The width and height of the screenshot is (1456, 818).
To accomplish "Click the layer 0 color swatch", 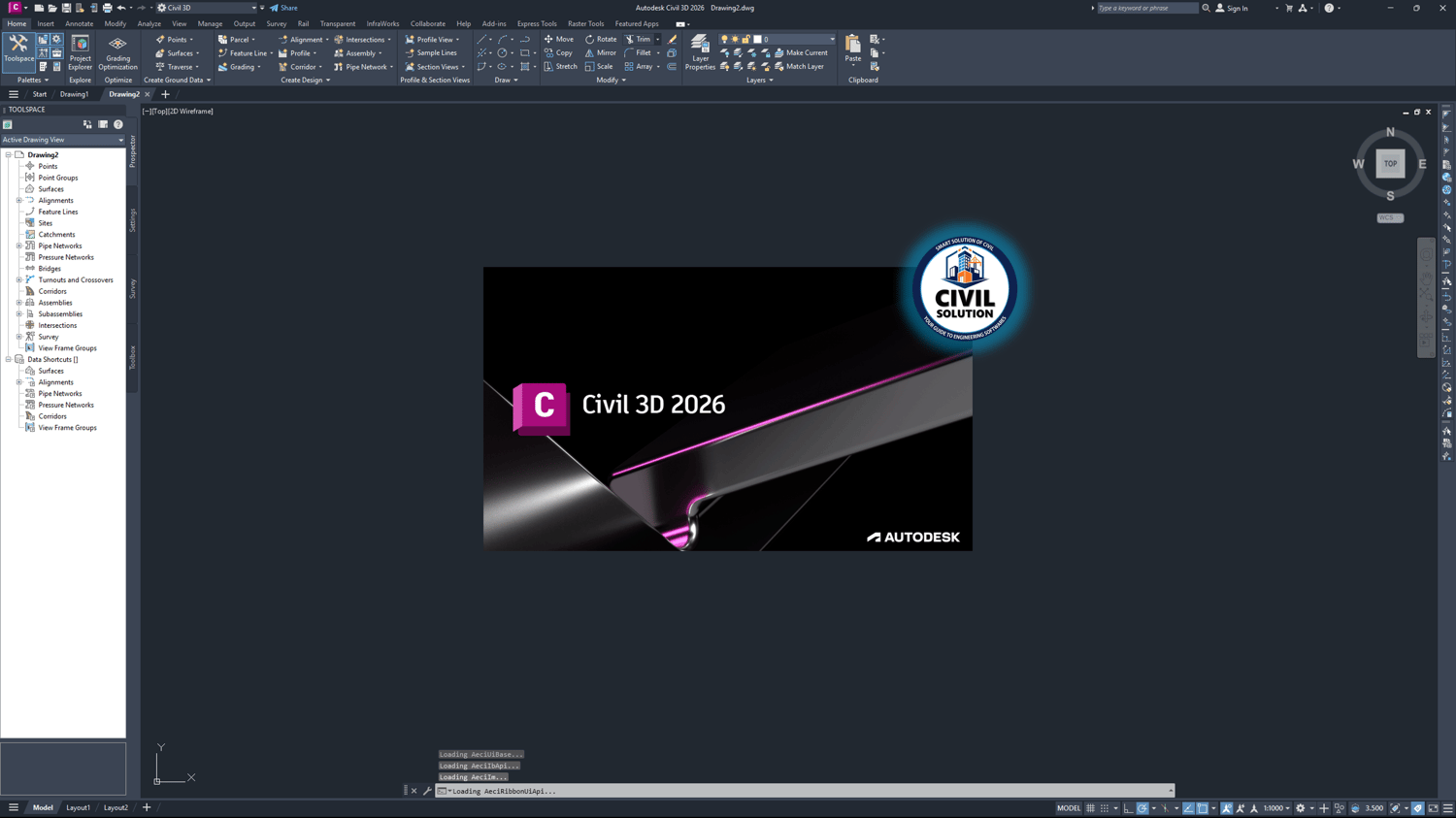I will pos(758,40).
